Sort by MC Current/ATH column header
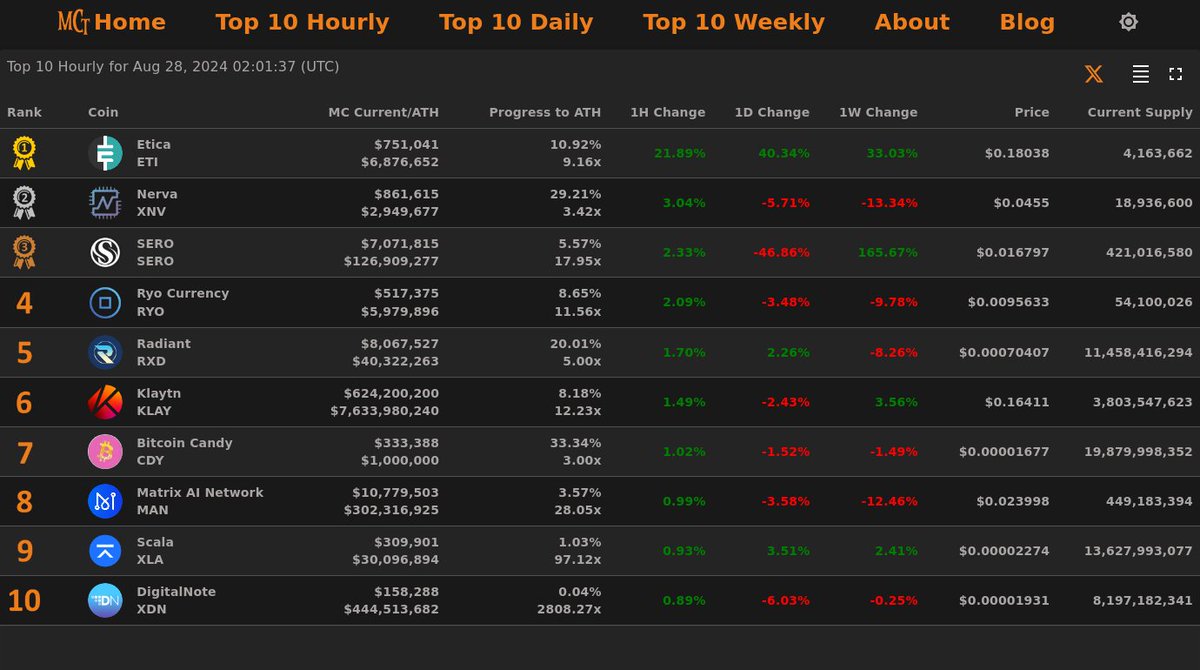This screenshot has width=1200, height=670. pyautogui.click(x=384, y=113)
